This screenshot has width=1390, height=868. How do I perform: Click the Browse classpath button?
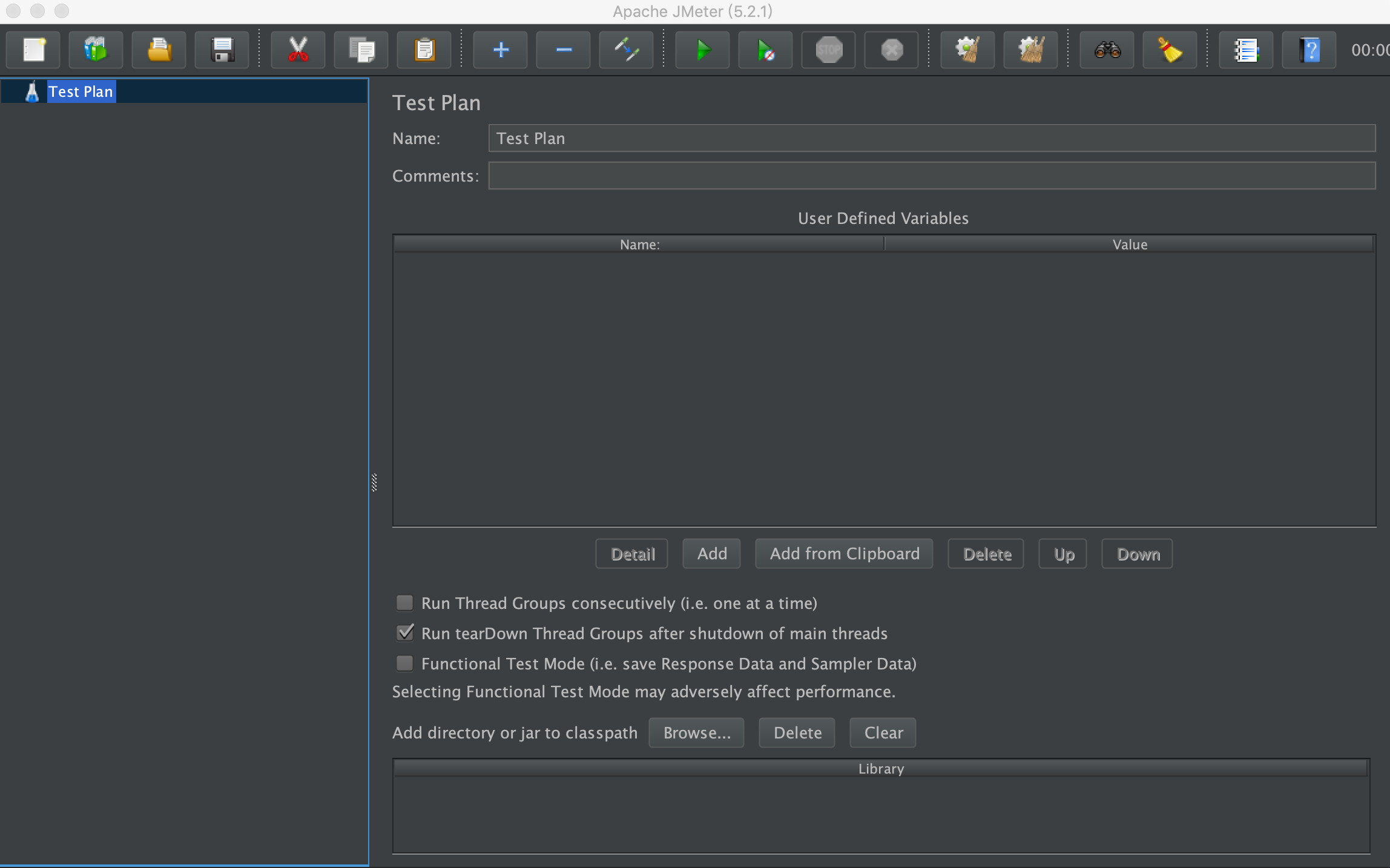[698, 732]
